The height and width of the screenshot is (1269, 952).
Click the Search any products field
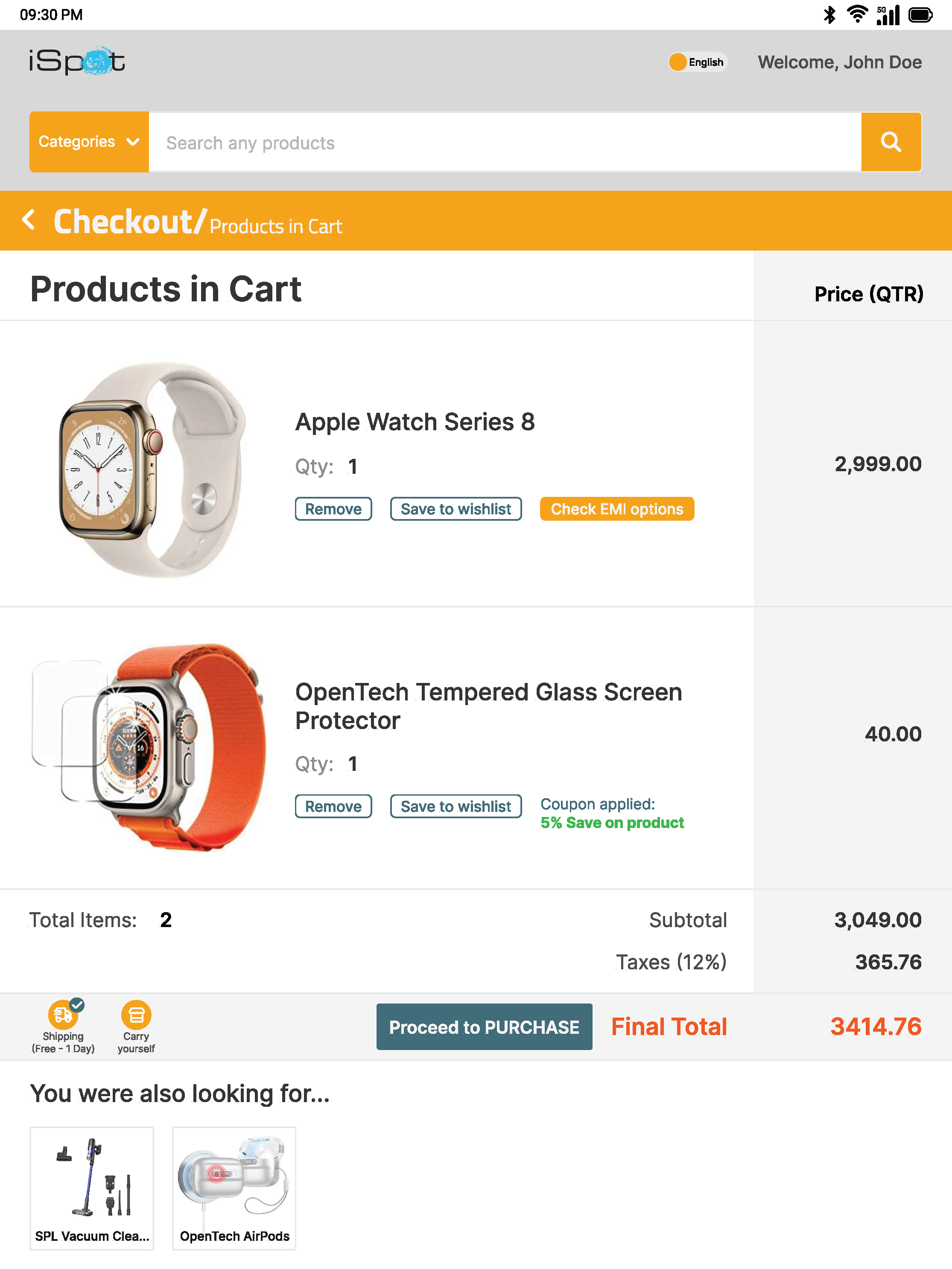point(505,142)
